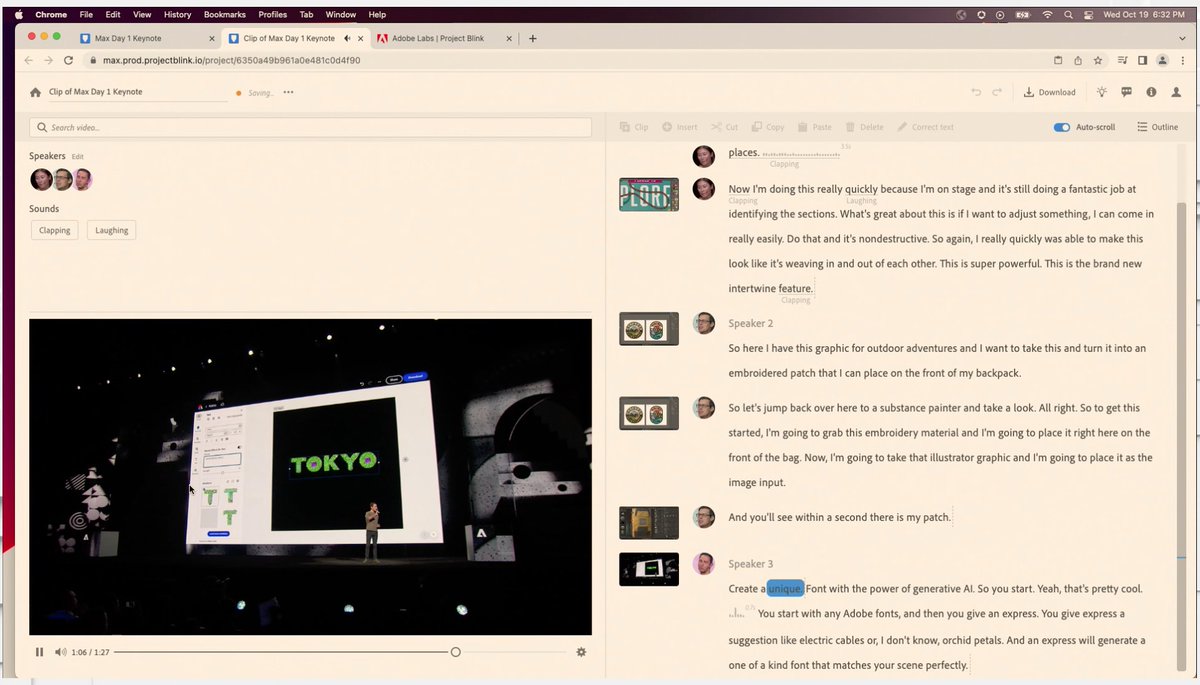
Task: Go back in Chrome
Action: tap(27, 60)
